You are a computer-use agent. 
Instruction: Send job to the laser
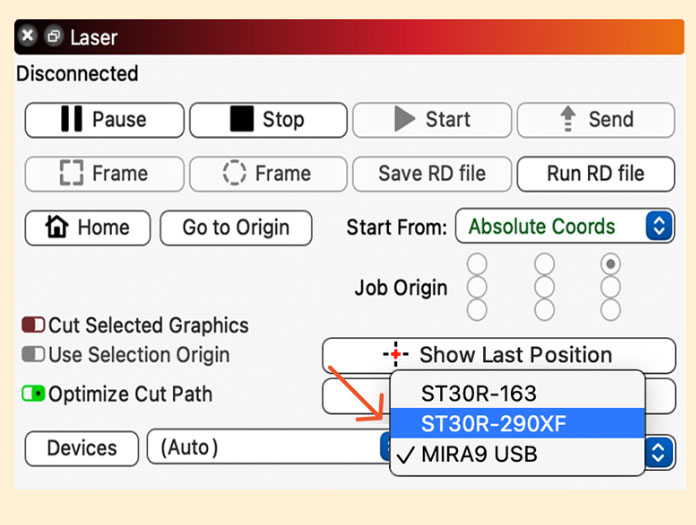[595, 120]
